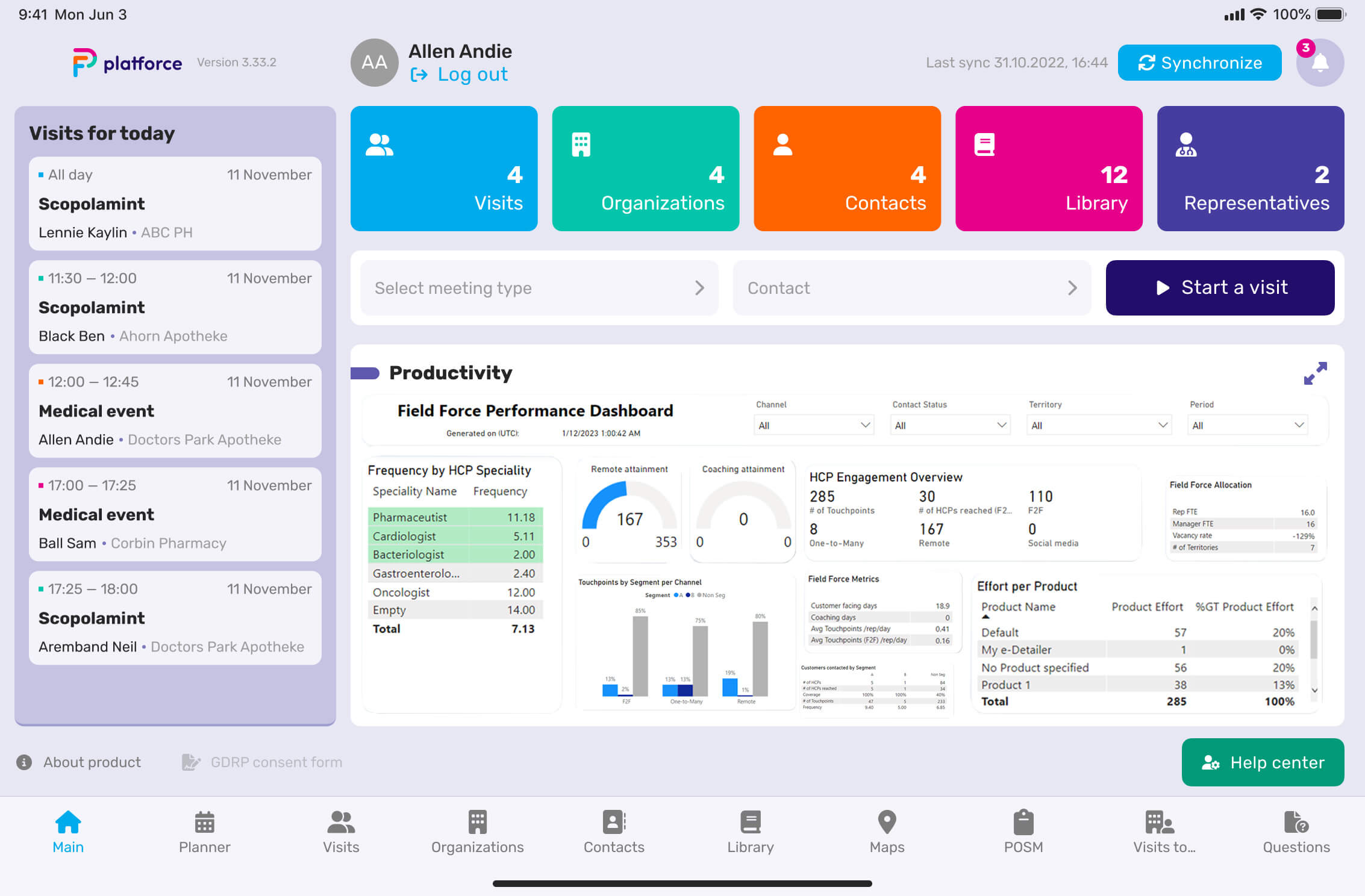This screenshot has width=1365, height=896.
Task: Open the GDRP consent form icon
Action: click(x=191, y=762)
